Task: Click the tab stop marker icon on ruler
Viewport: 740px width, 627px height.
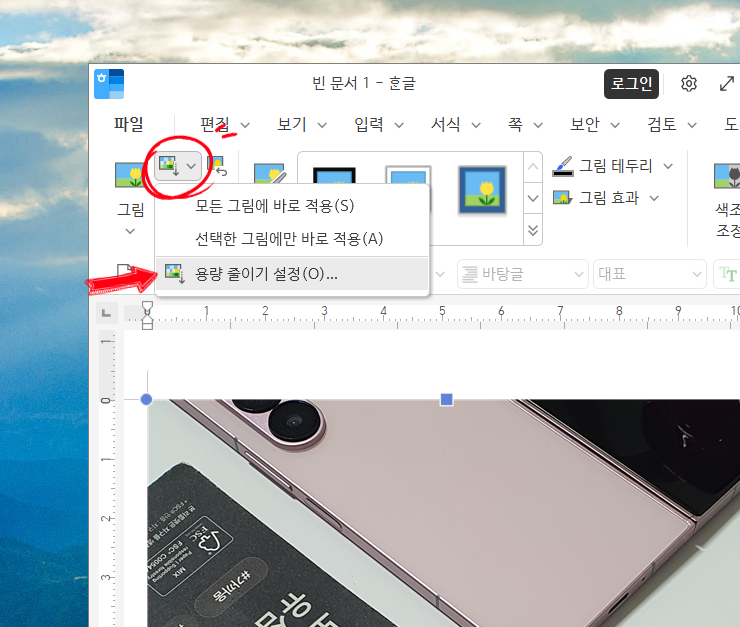Action: point(107,313)
